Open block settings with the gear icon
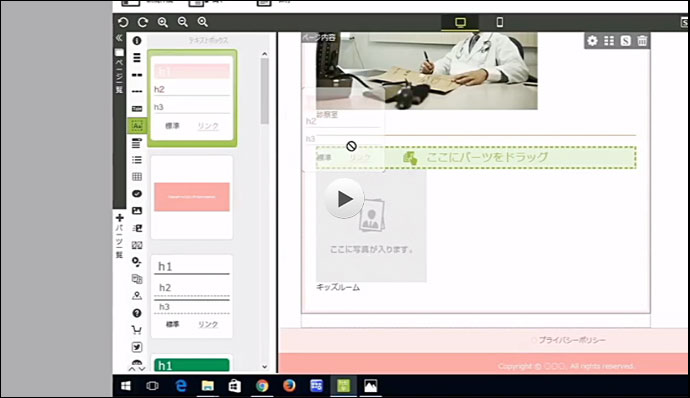This screenshot has height=398, width=690. pyautogui.click(x=593, y=41)
